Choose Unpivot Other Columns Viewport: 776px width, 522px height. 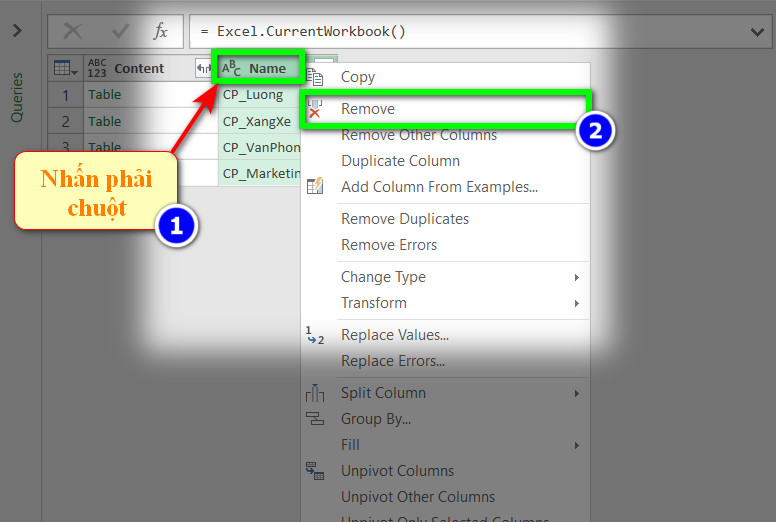pos(418,497)
